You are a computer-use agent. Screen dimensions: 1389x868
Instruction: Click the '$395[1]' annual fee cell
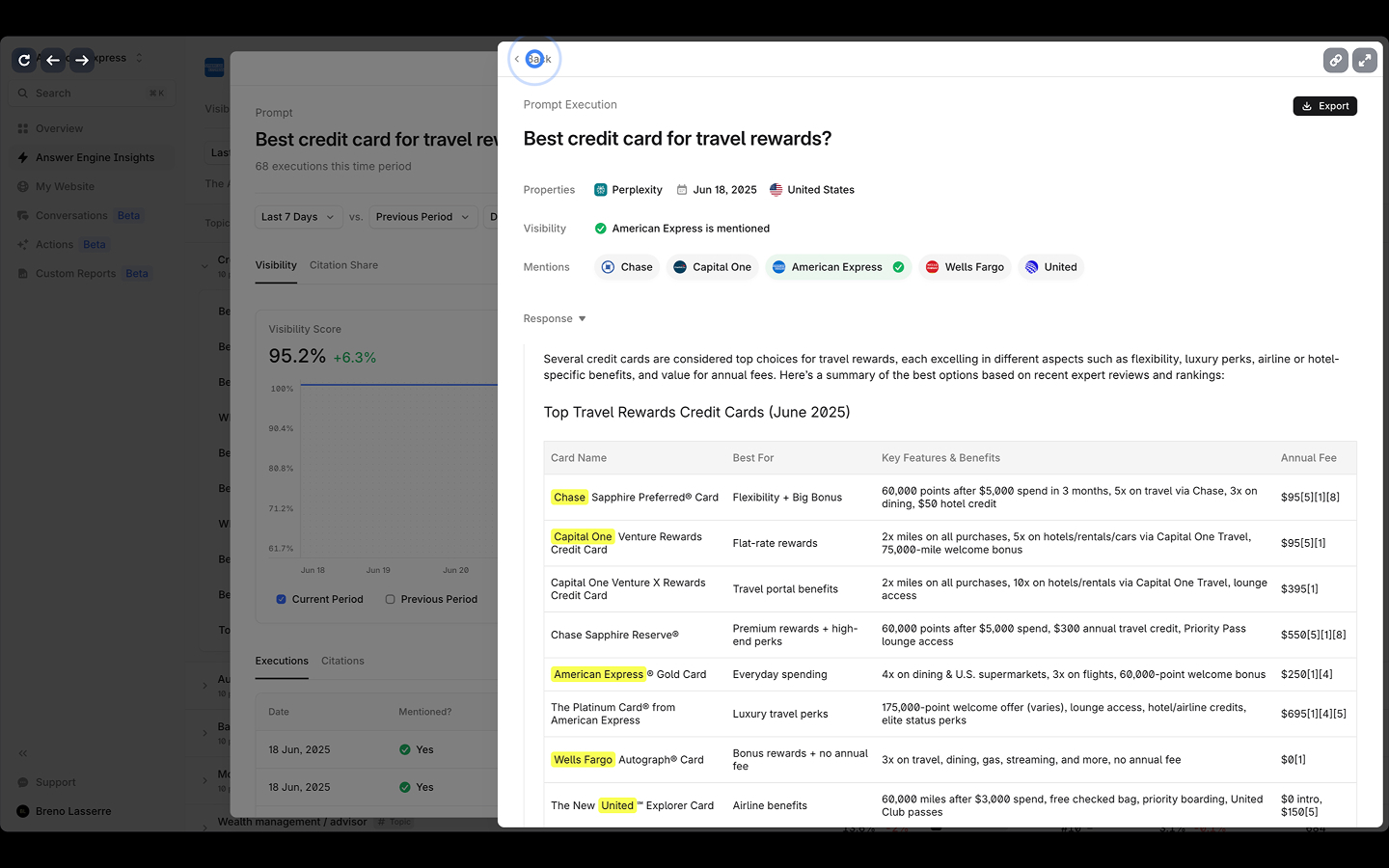tap(1299, 589)
